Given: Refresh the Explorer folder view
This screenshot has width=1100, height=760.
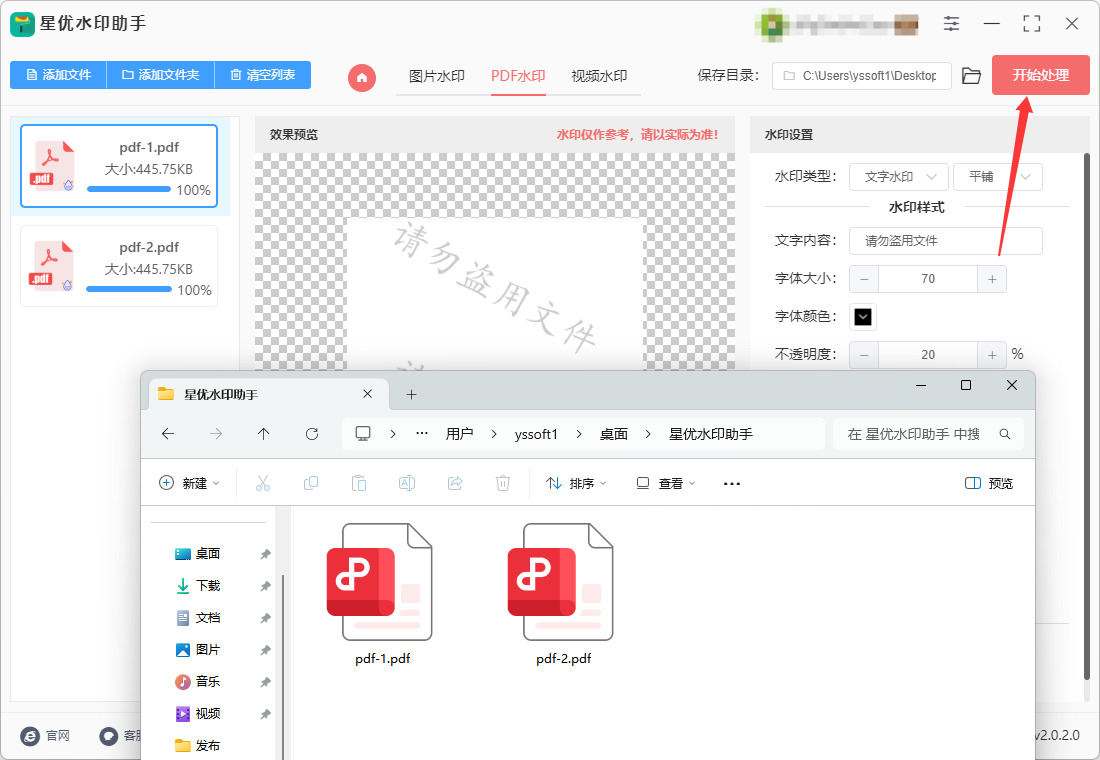Looking at the screenshot, I should (x=312, y=434).
